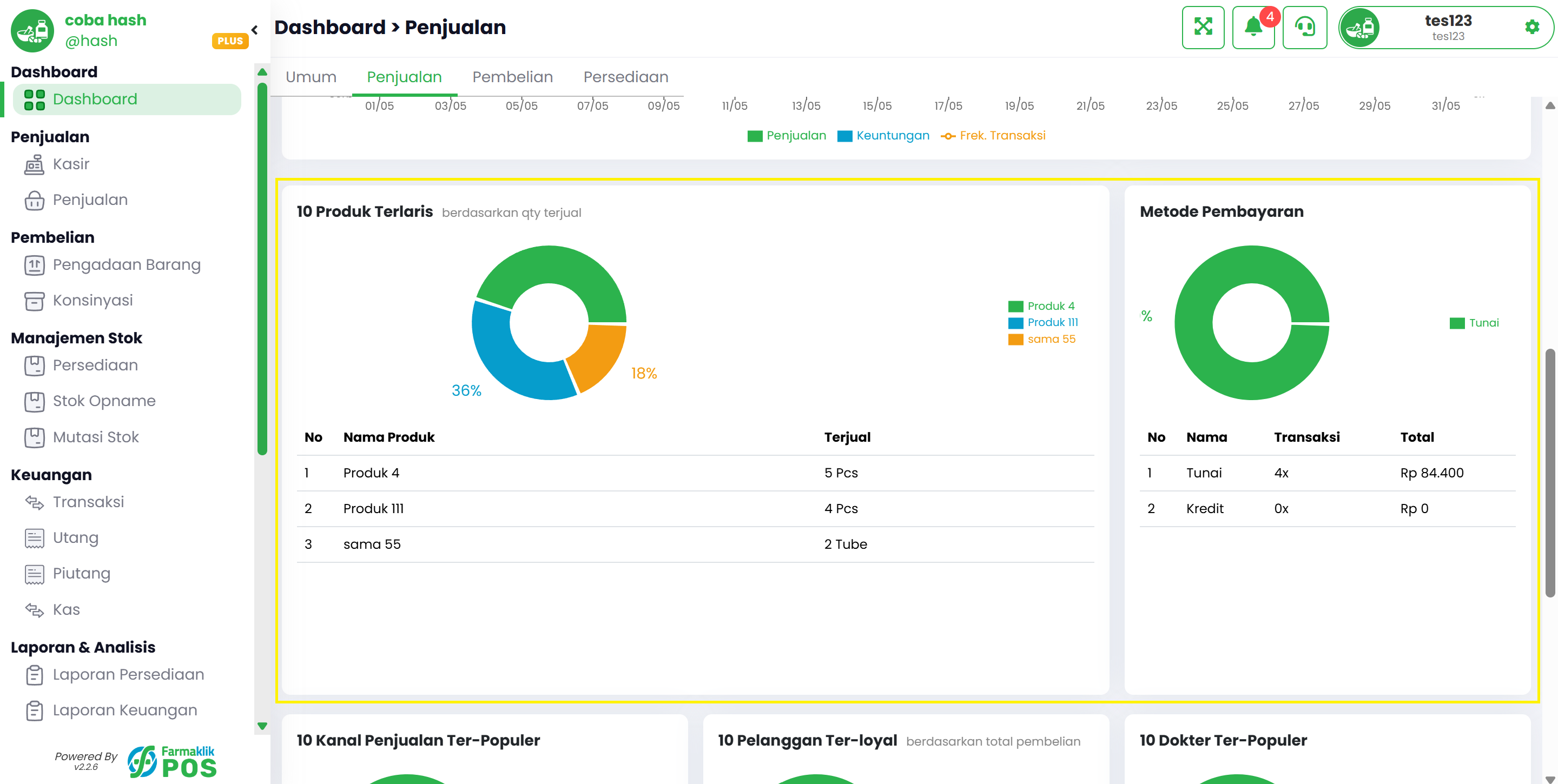Click the Dashboard breadcrumb title
Viewport: 1558px width, 784px height.
coord(329,27)
